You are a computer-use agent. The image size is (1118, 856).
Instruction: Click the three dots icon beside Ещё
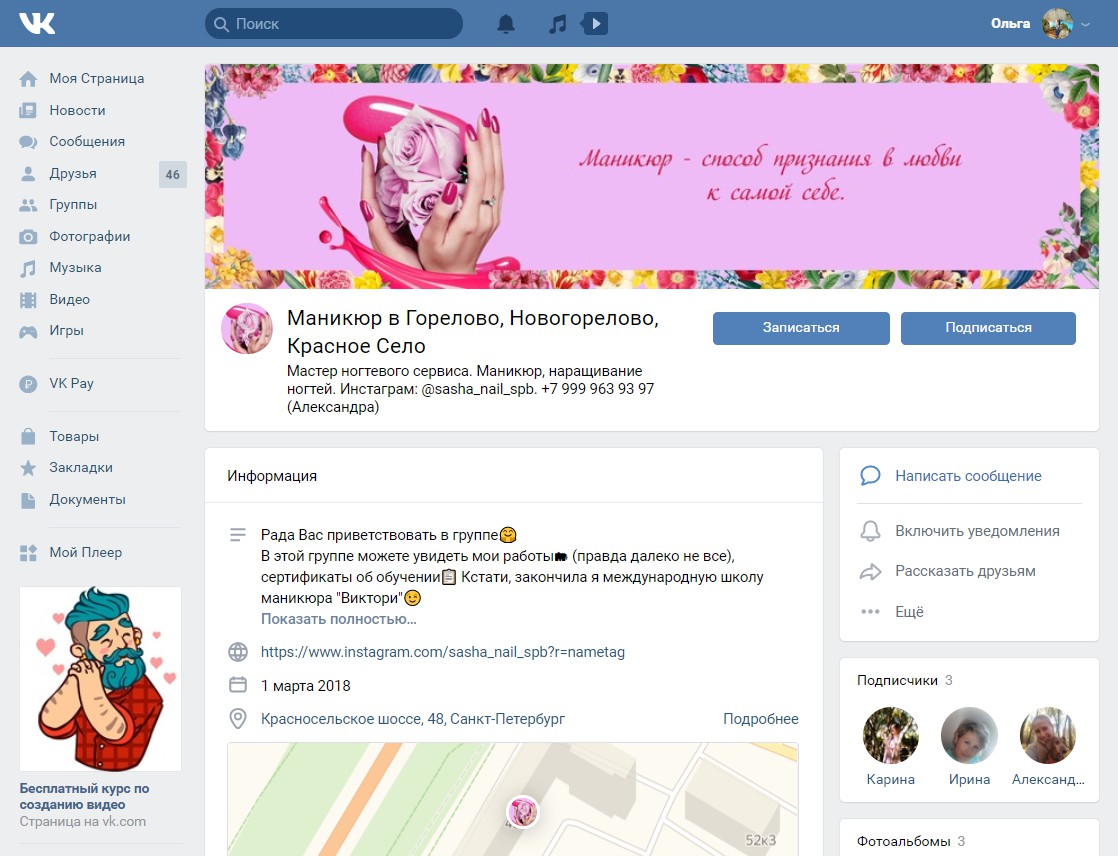870,612
